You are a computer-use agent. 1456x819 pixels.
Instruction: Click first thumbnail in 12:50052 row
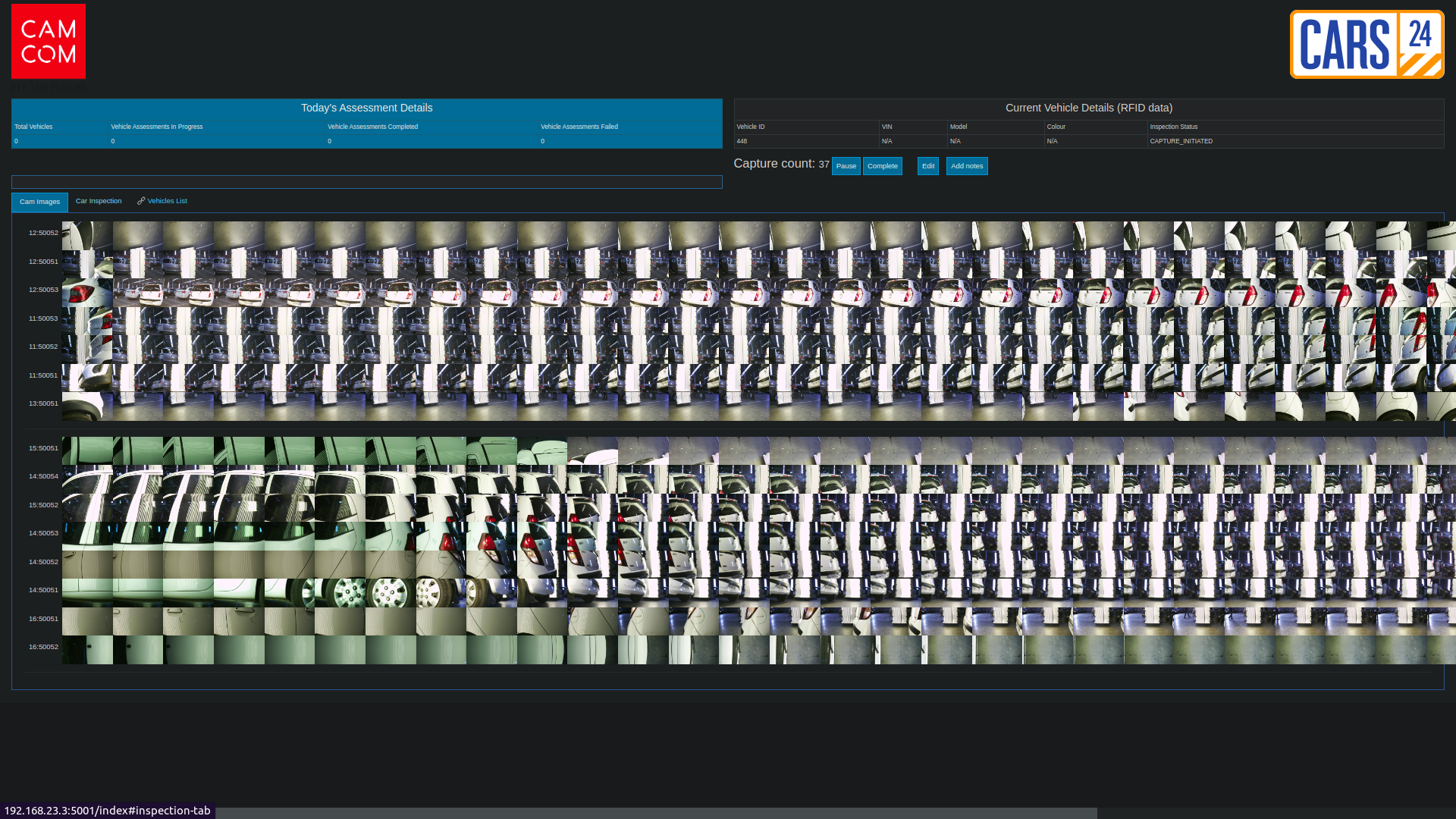pos(87,236)
